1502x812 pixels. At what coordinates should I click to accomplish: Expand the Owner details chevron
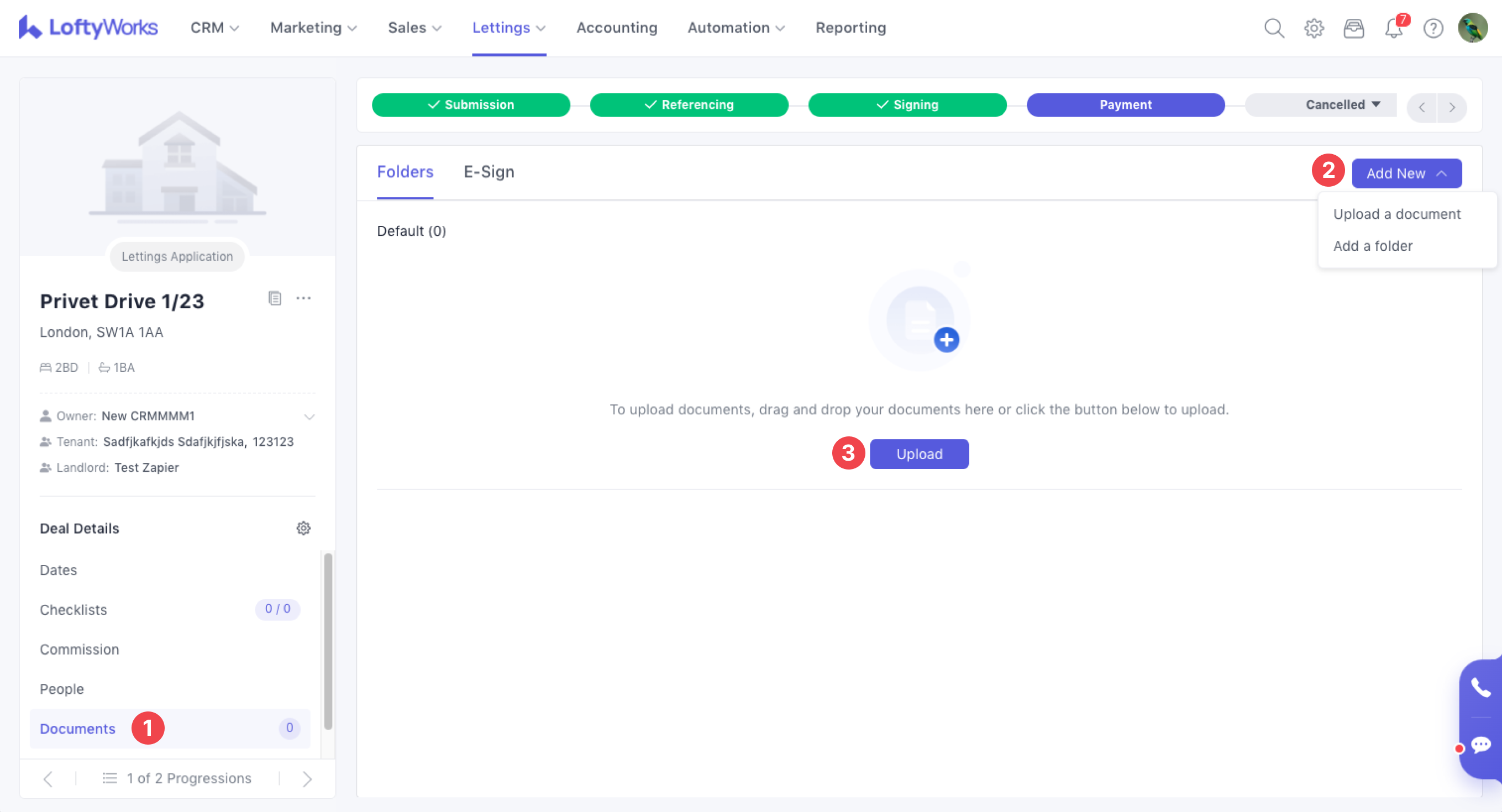point(309,417)
